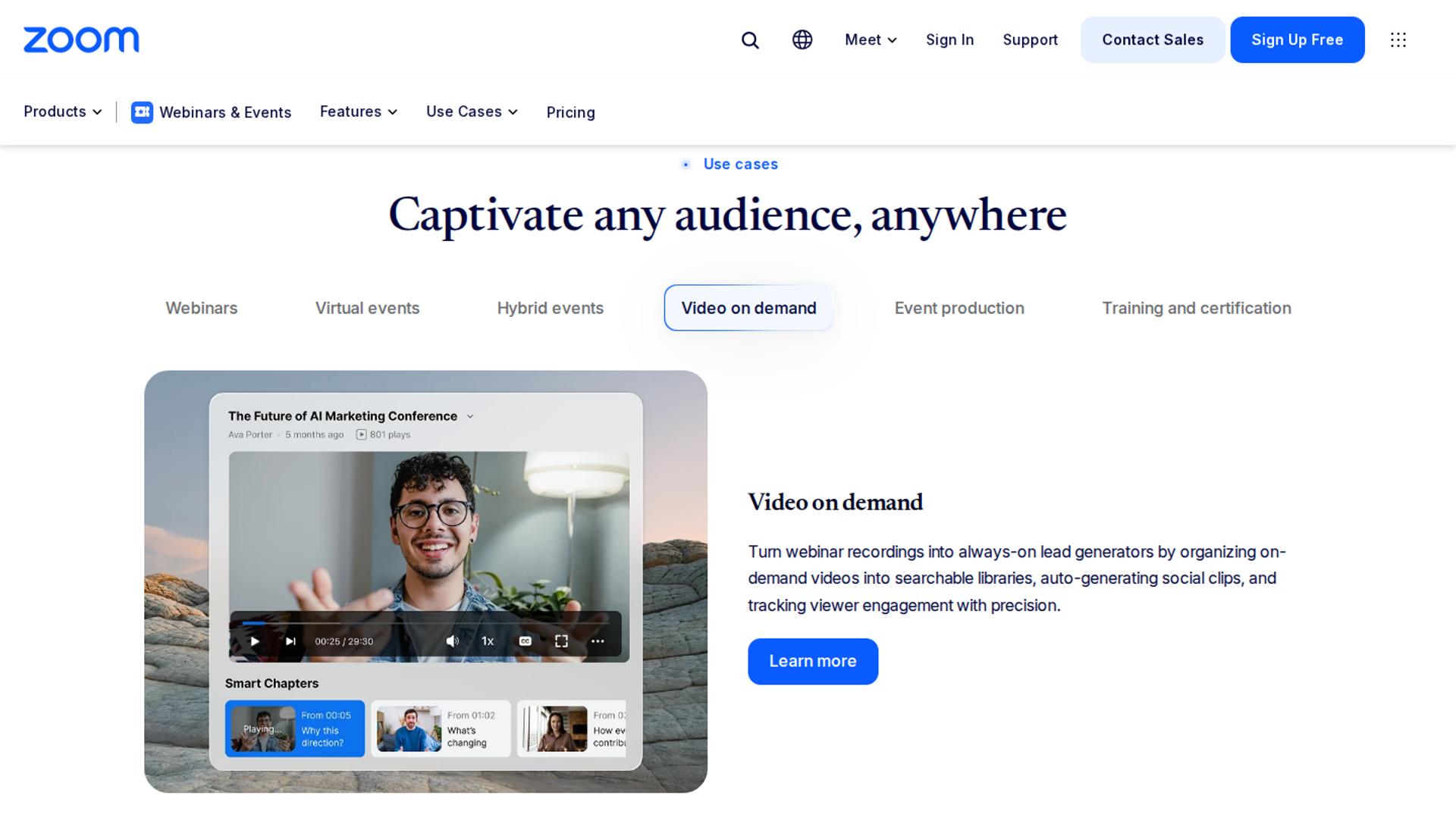
Task: Select the Virtual events tab
Action: point(367,308)
